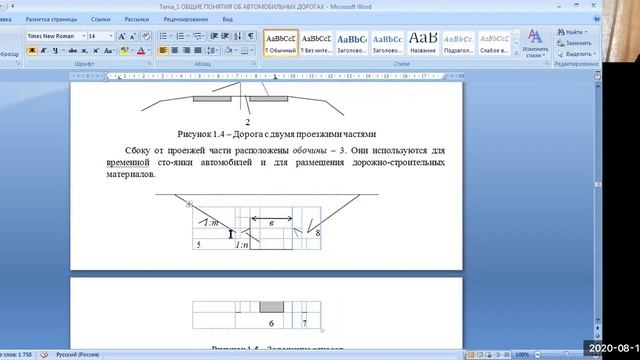
Task: Apply the Название style
Action: click(x=423, y=43)
